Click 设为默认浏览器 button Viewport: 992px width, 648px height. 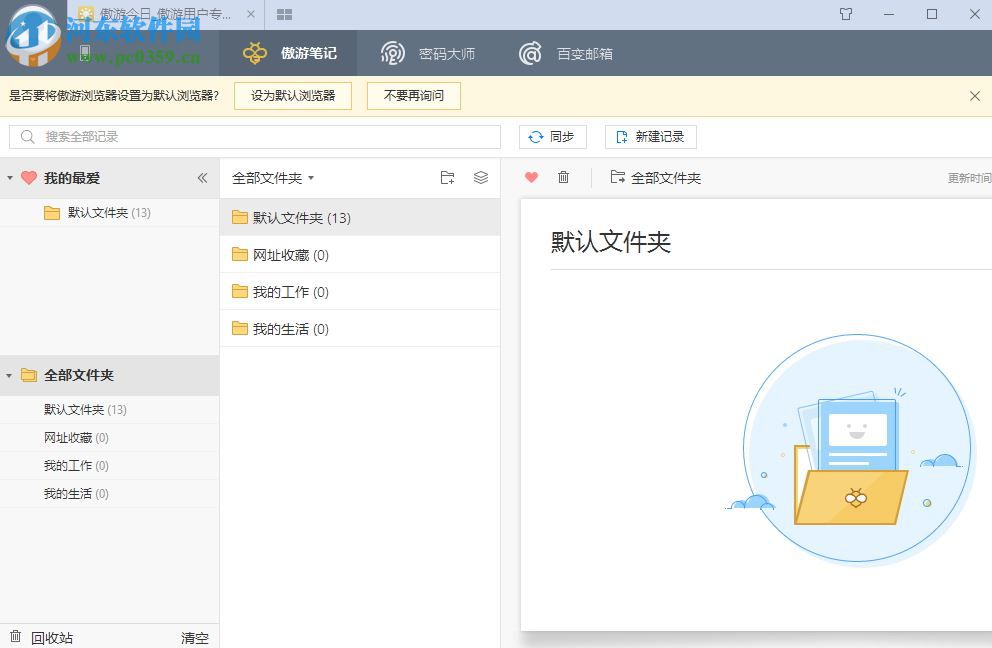tap(292, 96)
